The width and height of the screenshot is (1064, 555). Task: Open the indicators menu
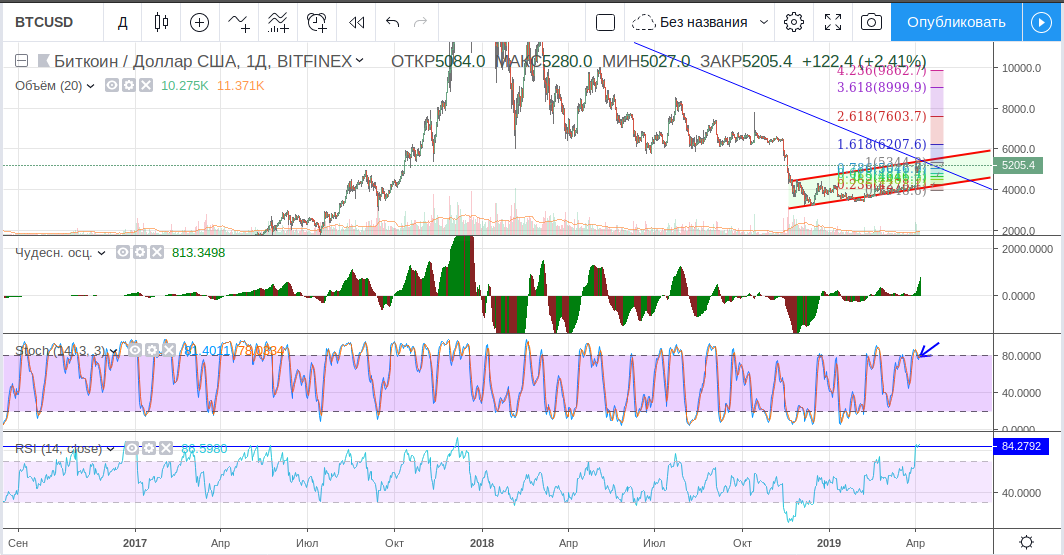[x=239, y=21]
